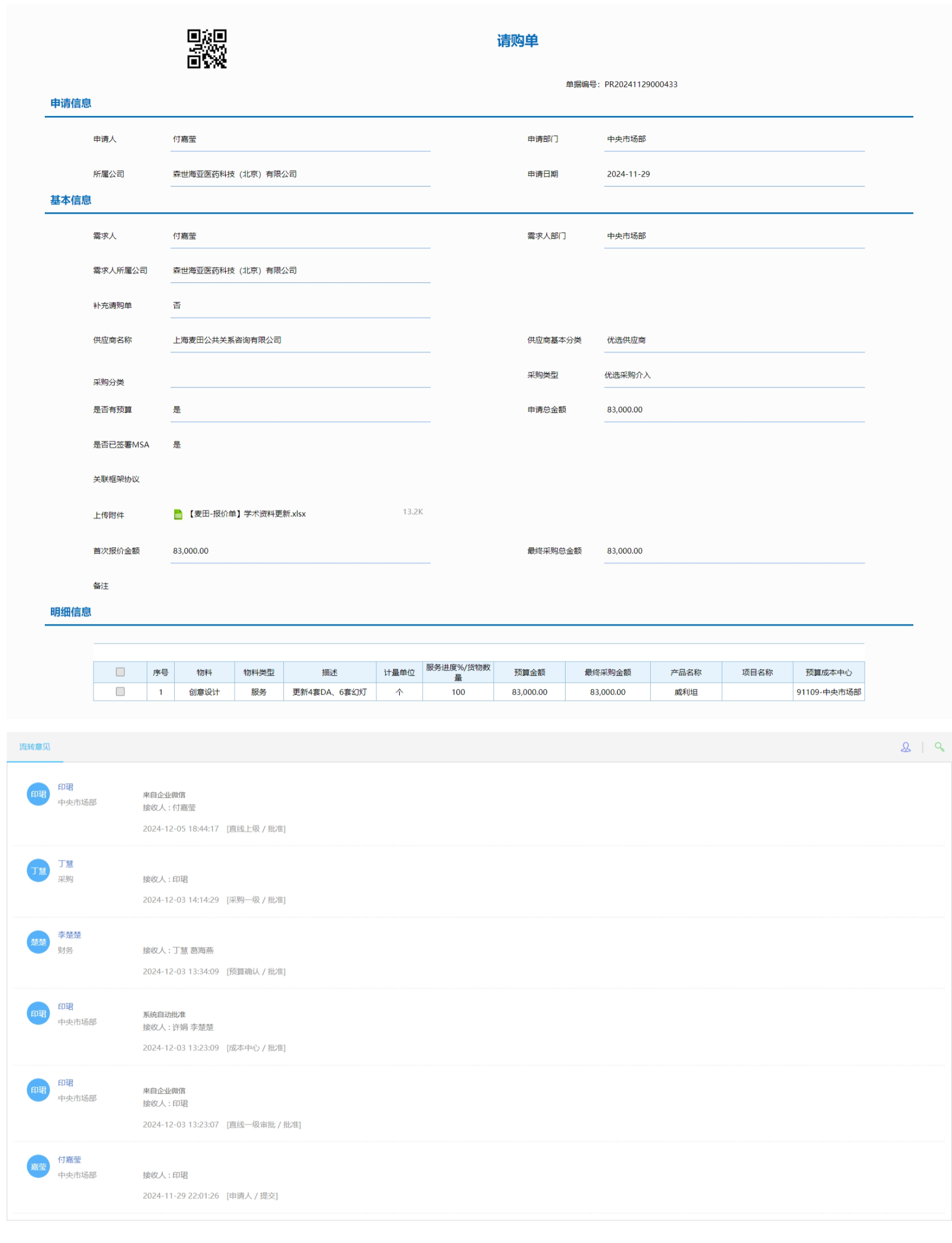Click the 楚楚 round avatar
The height and width of the screenshot is (1243, 952).
pyautogui.click(x=39, y=942)
